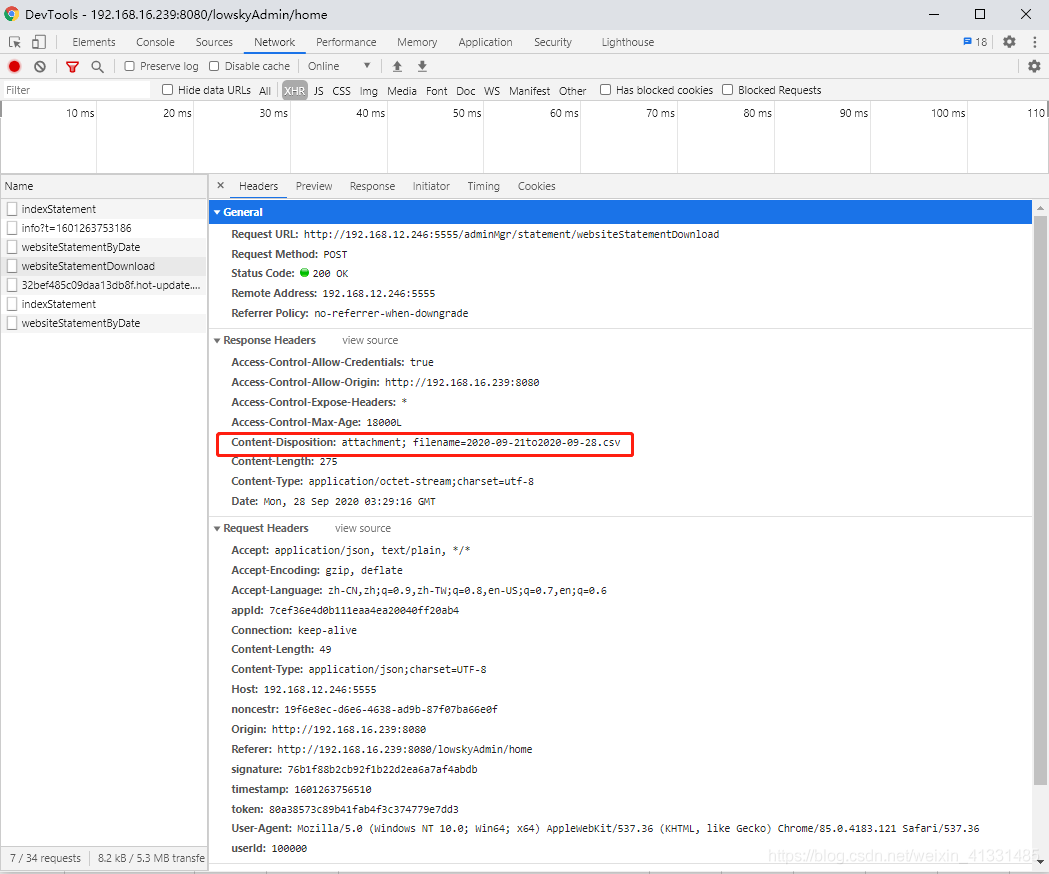Screen dimensions: 1049x874
Task: Select the first indexStatement request
Action: [x=104, y=209]
